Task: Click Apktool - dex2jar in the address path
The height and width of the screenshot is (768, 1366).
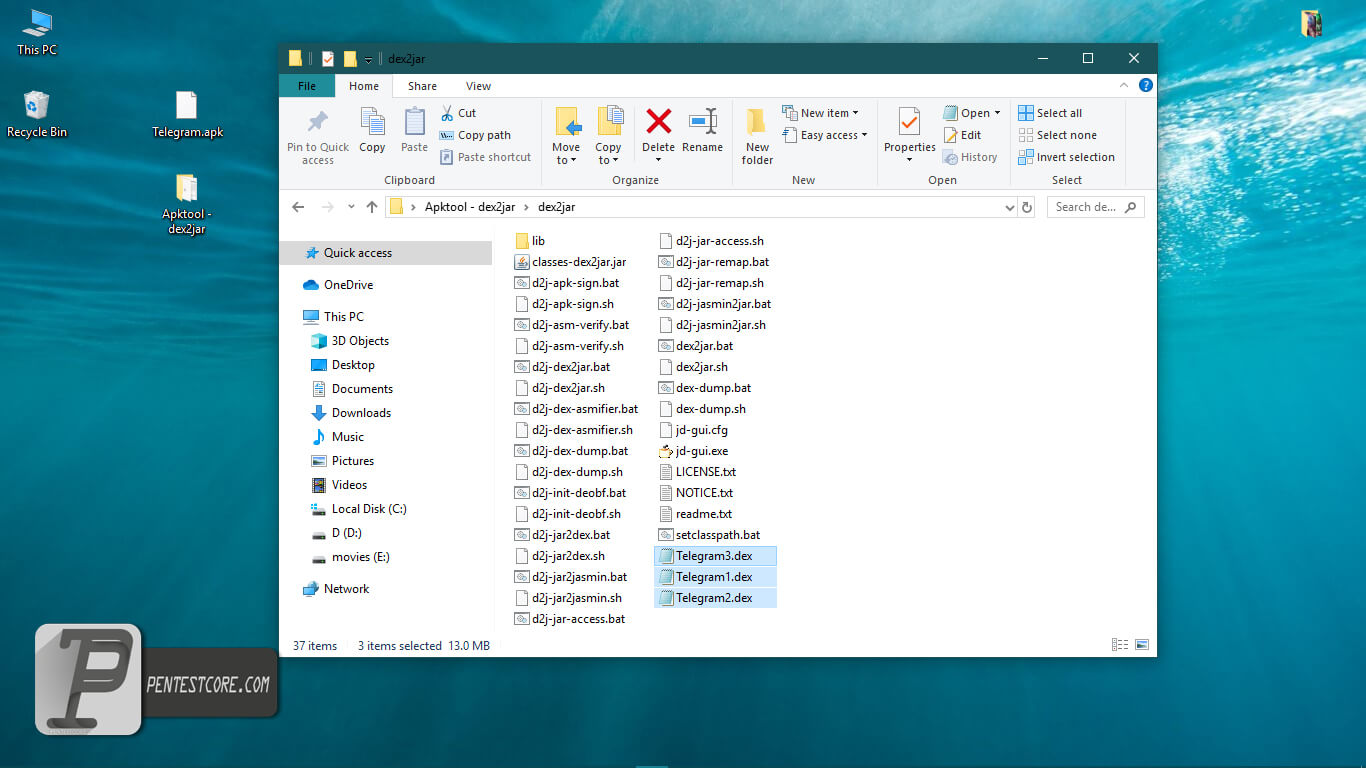Action: click(x=470, y=207)
